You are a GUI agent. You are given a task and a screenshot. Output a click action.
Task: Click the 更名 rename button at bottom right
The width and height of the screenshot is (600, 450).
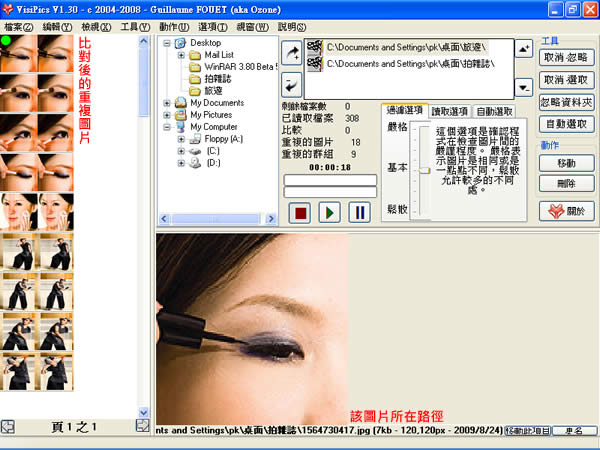click(x=574, y=431)
